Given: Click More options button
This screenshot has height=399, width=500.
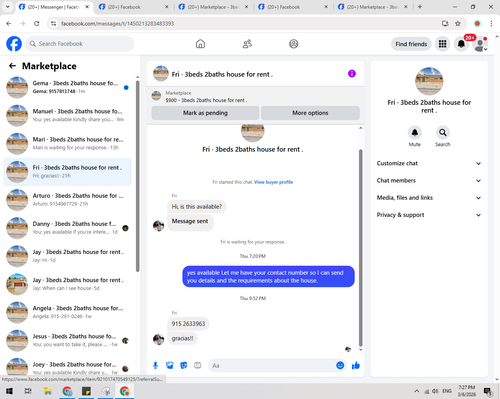Looking at the screenshot, I should 310,113.
